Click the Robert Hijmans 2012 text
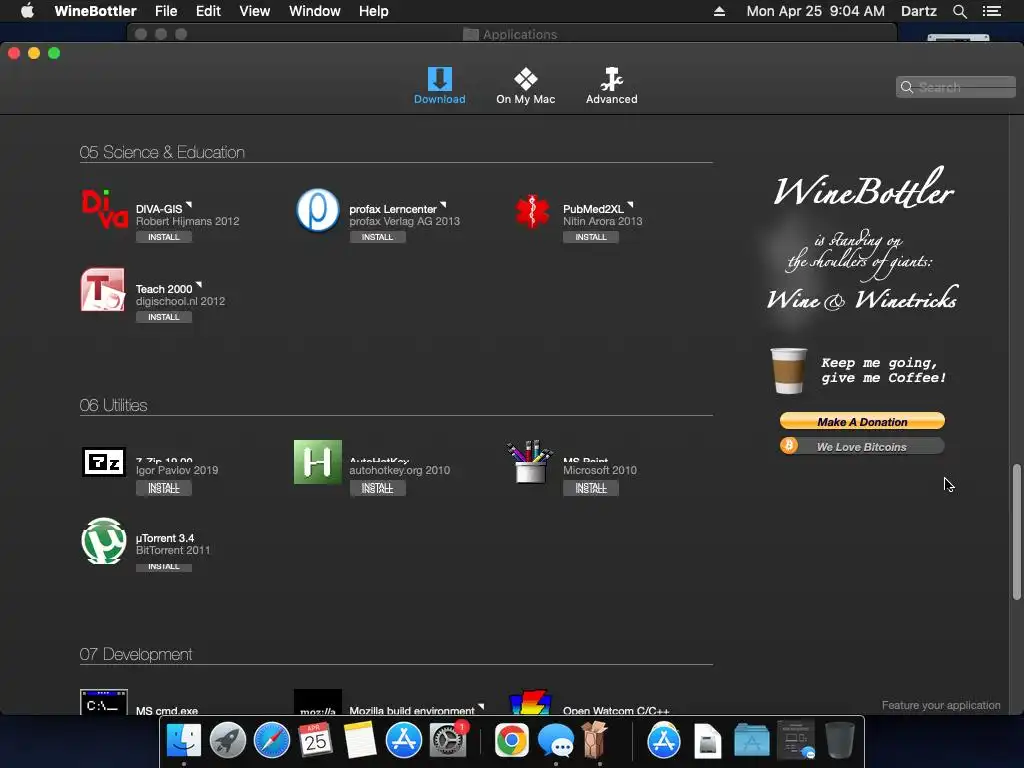1024x768 pixels. pos(187,221)
